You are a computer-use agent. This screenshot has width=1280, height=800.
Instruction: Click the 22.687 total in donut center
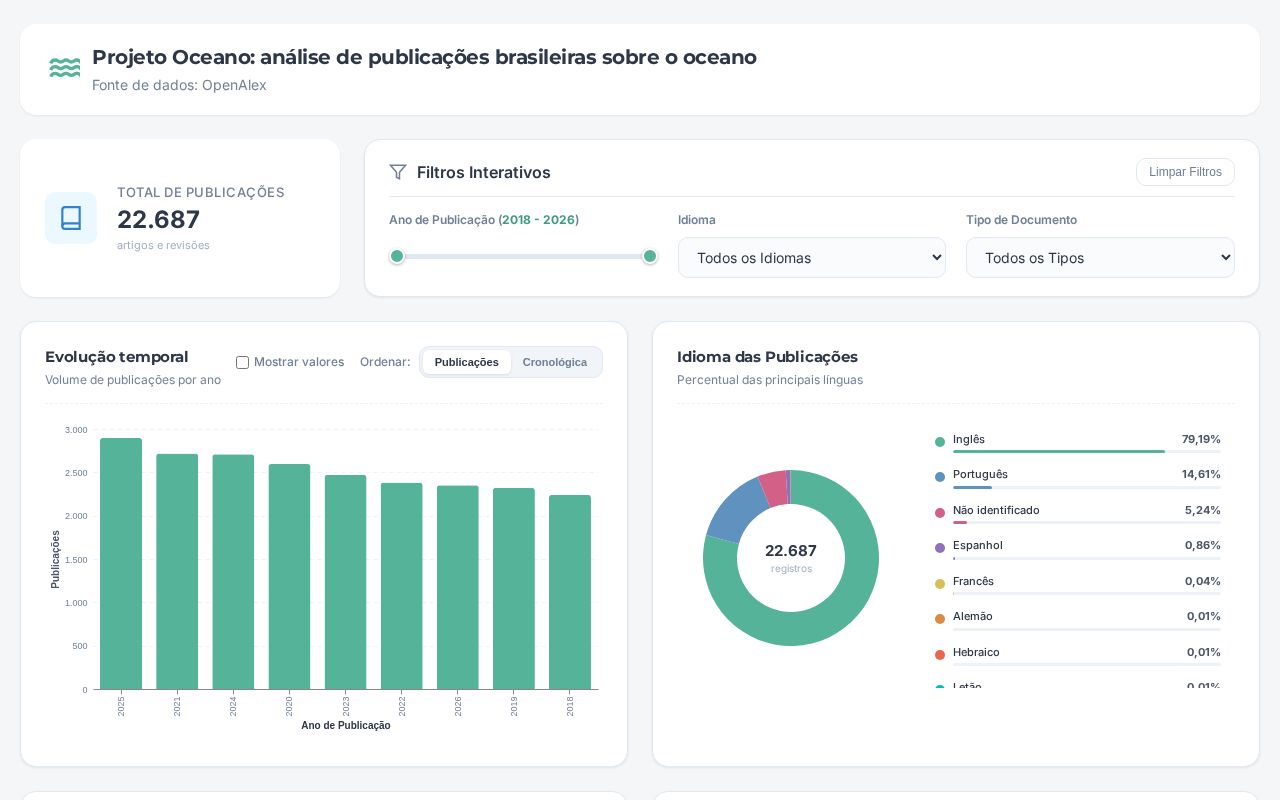tap(791, 551)
